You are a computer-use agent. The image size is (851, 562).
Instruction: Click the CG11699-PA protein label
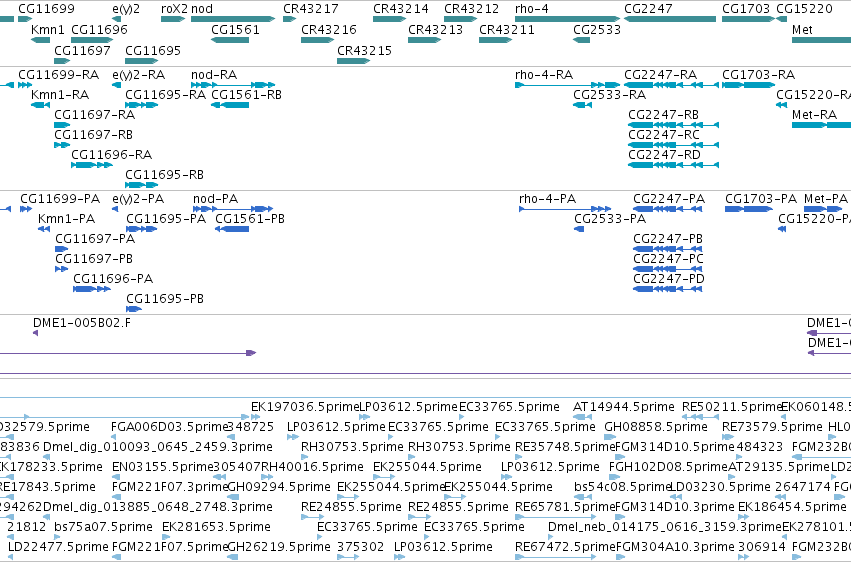point(60,199)
